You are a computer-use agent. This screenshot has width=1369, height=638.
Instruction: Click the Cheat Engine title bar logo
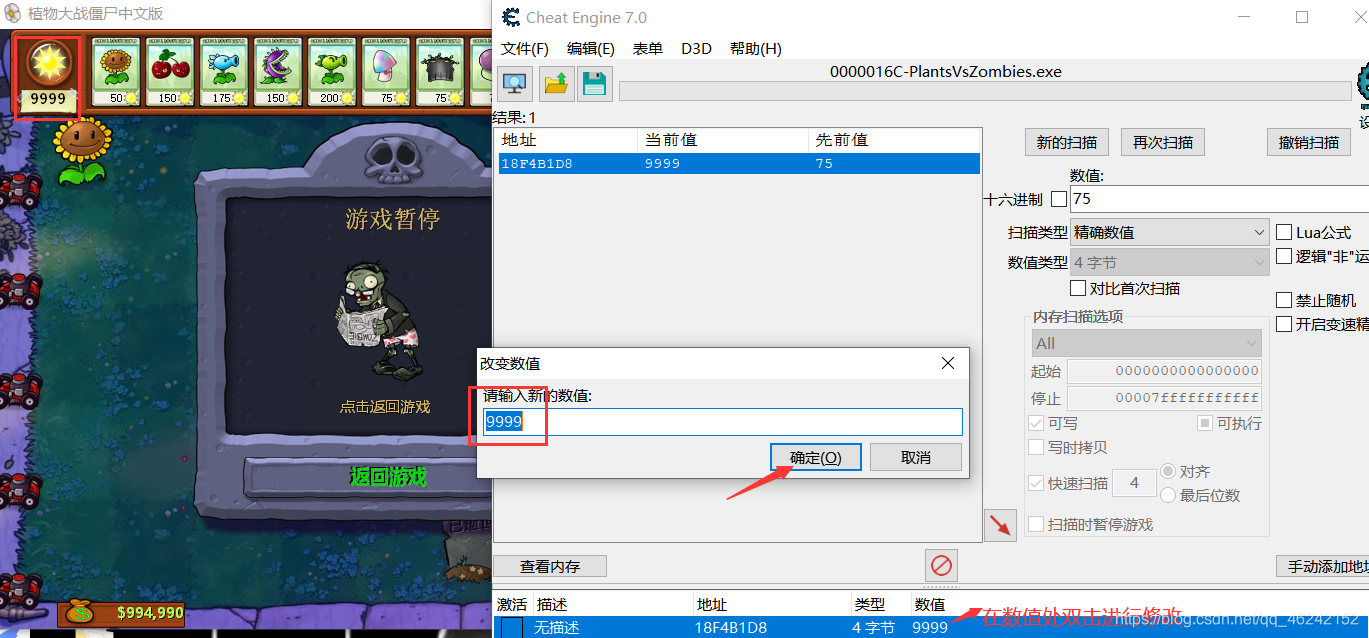(511, 17)
